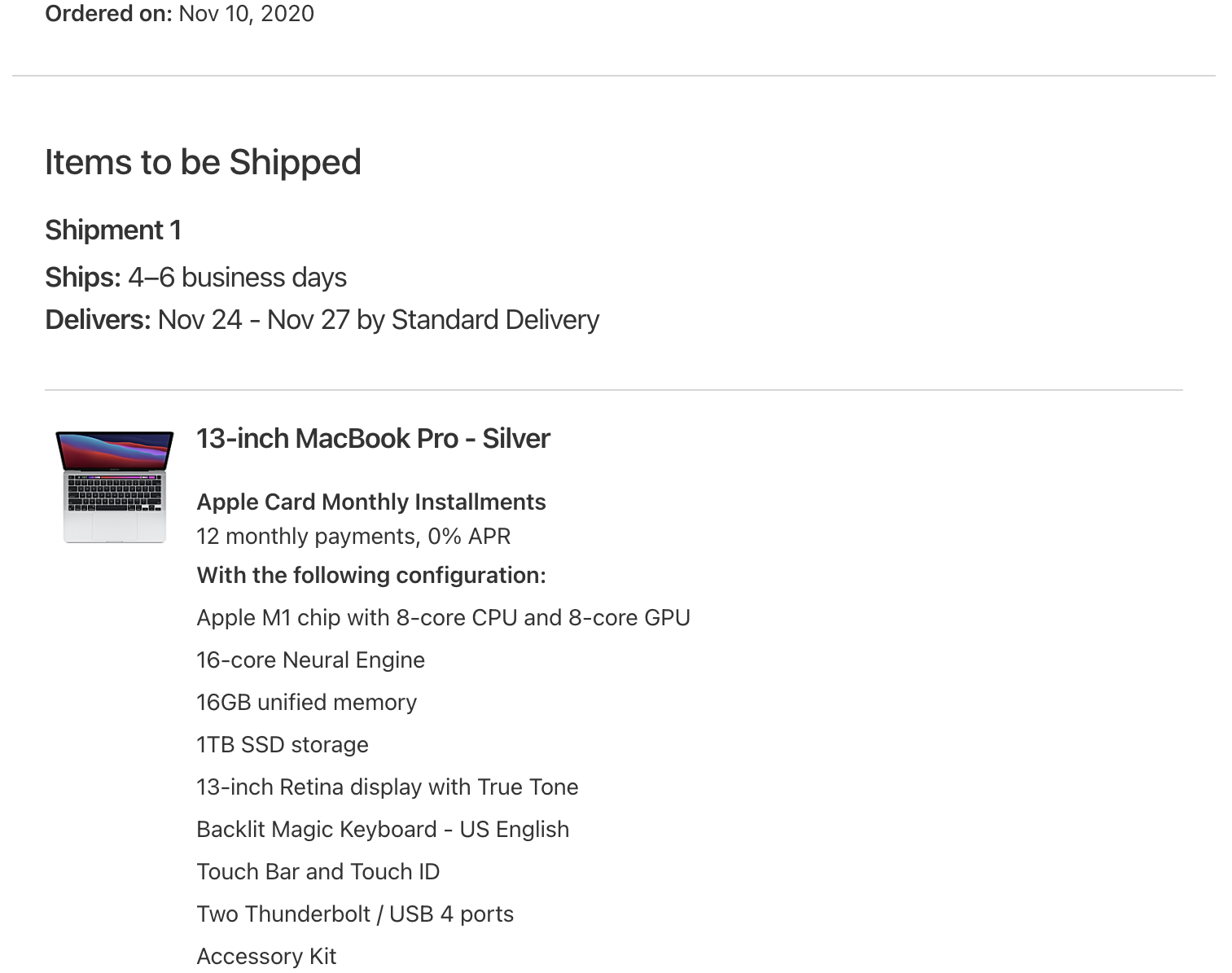1232x973 pixels.
Task: Select the 12 monthly payments, 0% APR text
Action: tap(353, 537)
